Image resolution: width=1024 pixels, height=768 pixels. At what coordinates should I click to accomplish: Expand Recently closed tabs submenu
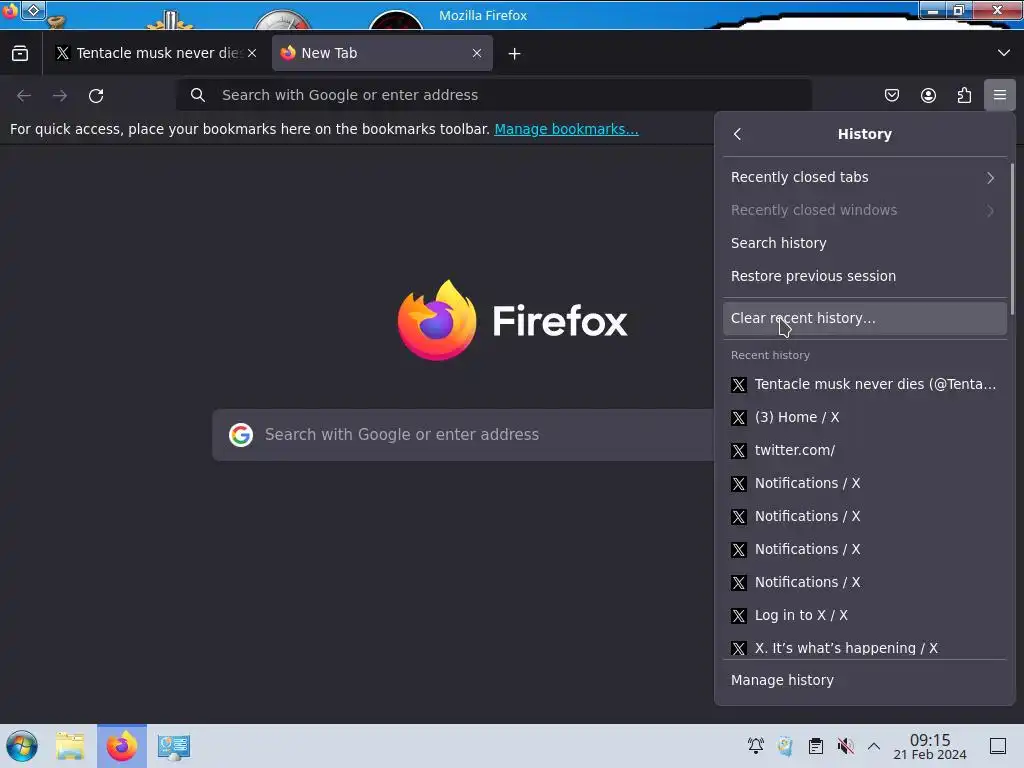(x=865, y=178)
